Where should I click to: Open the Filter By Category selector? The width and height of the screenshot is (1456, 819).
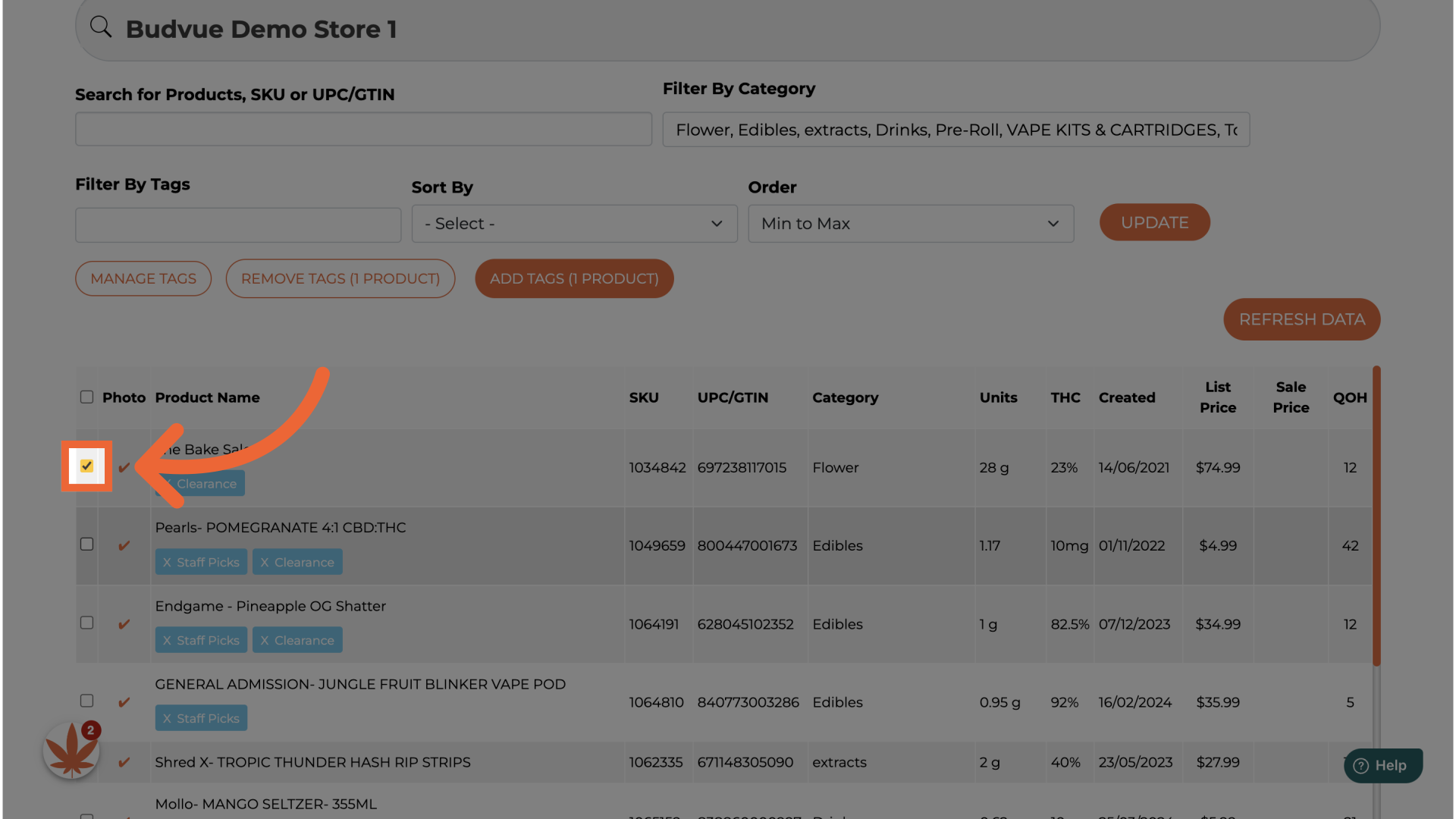tap(955, 130)
